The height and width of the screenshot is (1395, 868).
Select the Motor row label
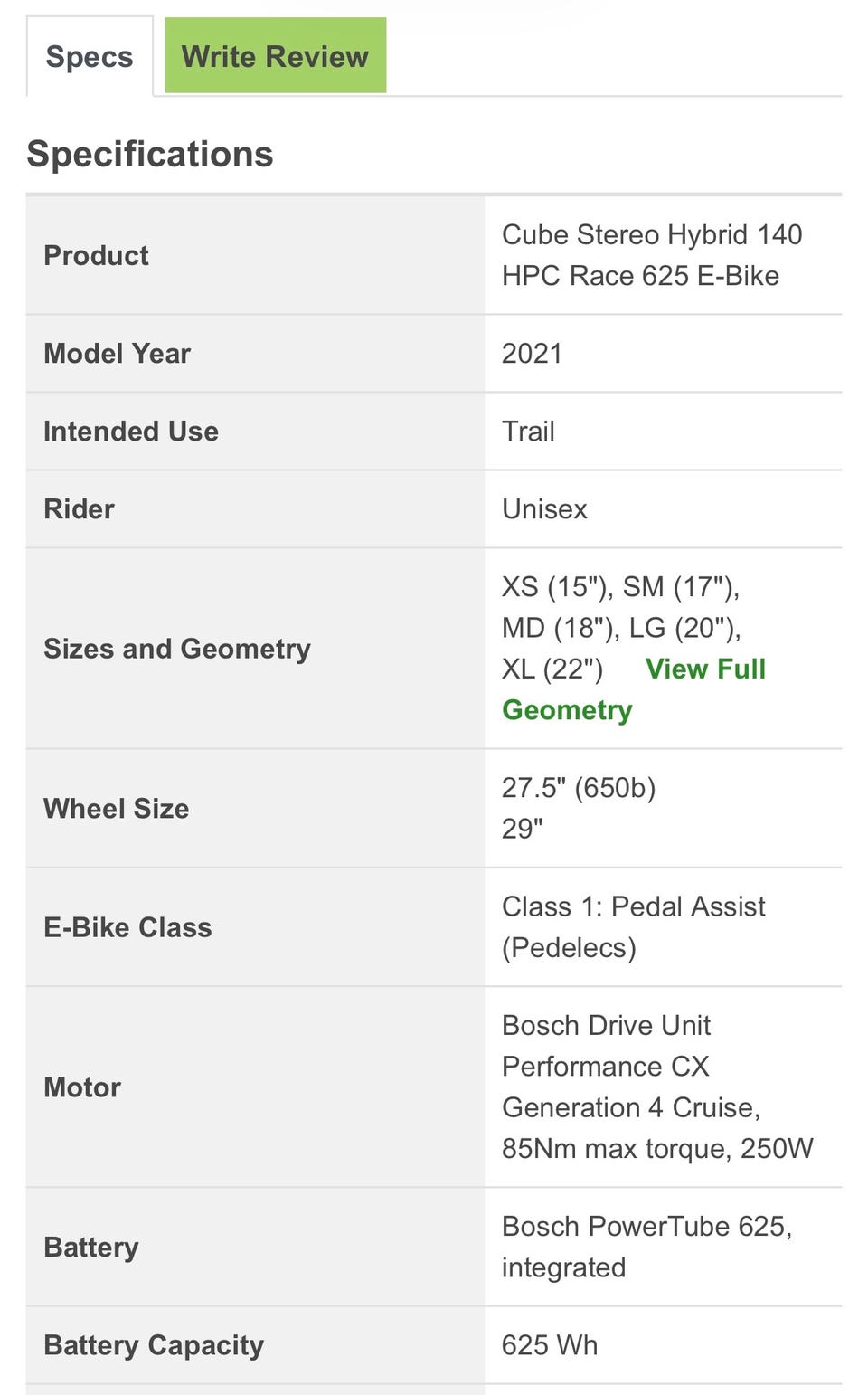tap(82, 1087)
